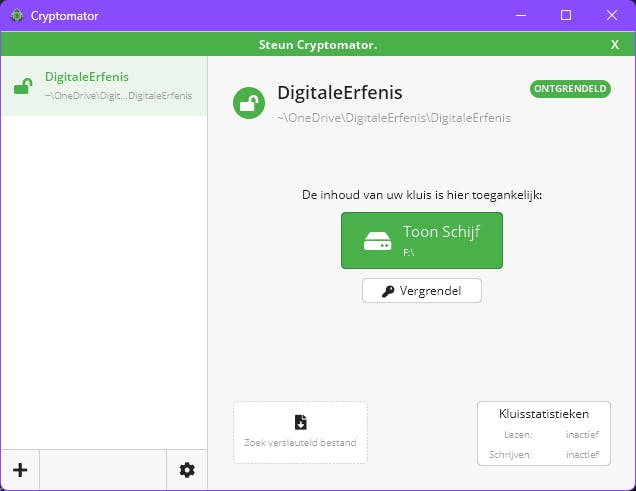Viewport: 636px width, 491px height.
Task: Click the large green unlocked vault circle icon
Action: (x=249, y=103)
